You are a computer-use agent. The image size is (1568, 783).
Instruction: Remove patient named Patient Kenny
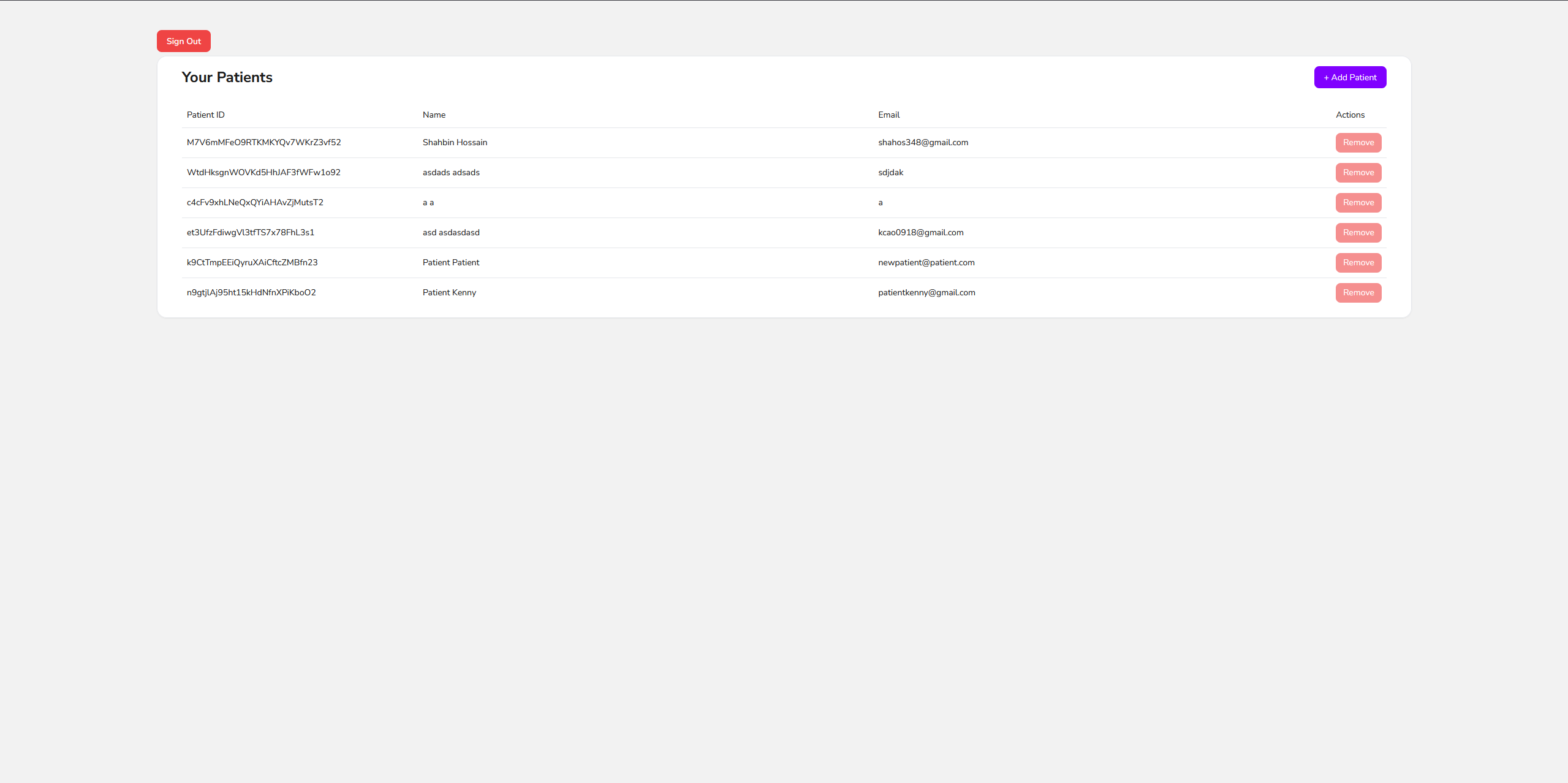click(x=1358, y=293)
